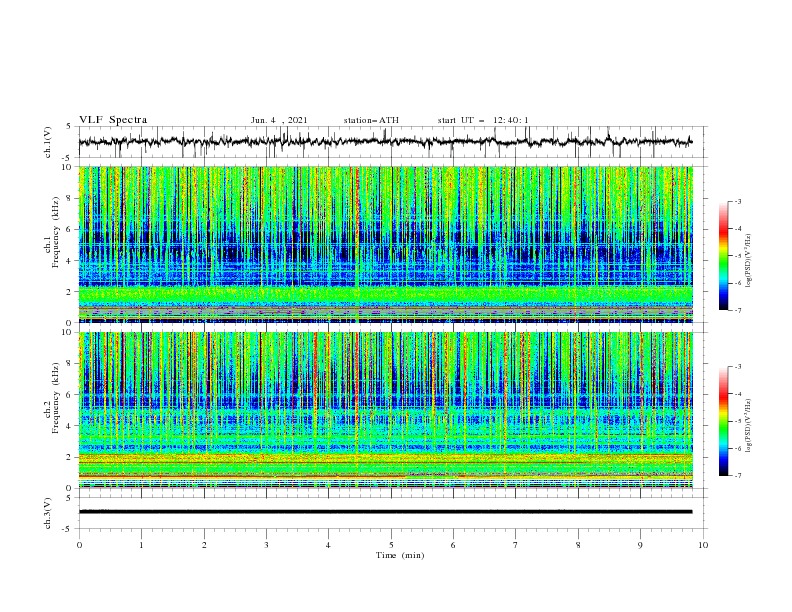Click ch.1 frequency axis "8" kHz tick label
The height and width of the screenshot is (612, 792).
coord(70,198)
